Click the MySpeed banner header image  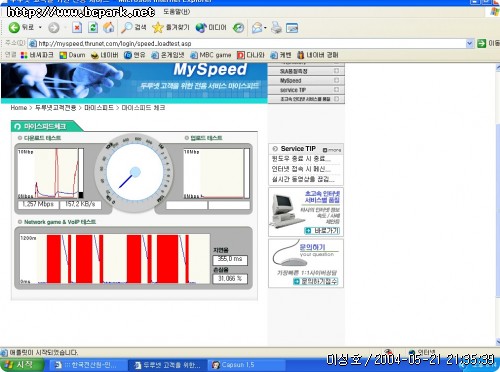tap(134, 83)
